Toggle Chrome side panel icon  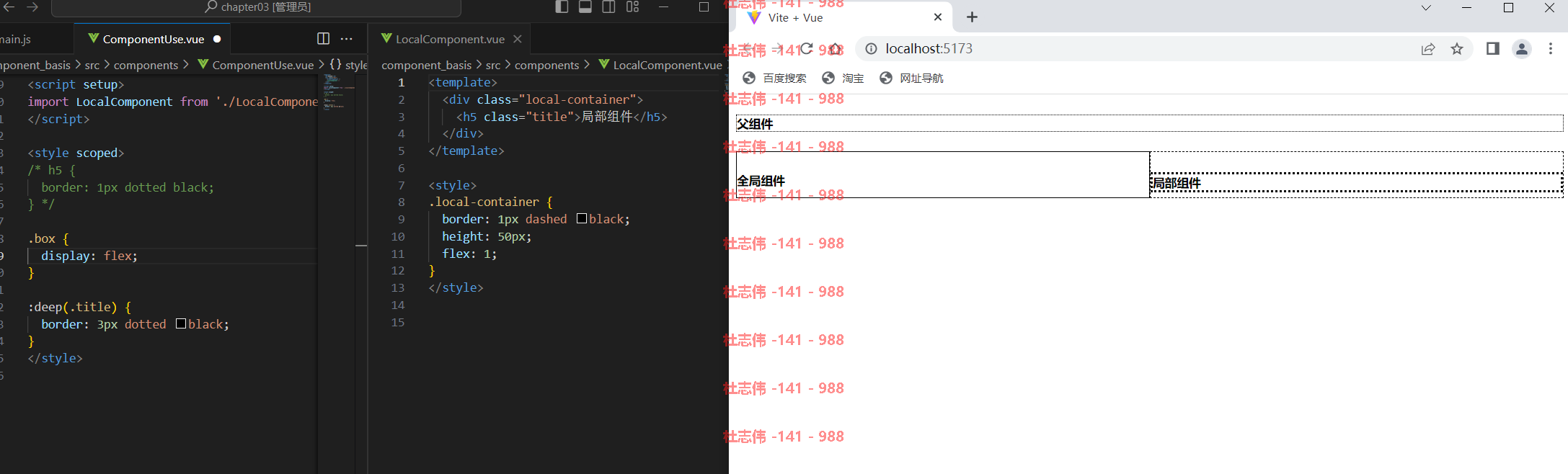point(1492,49)
